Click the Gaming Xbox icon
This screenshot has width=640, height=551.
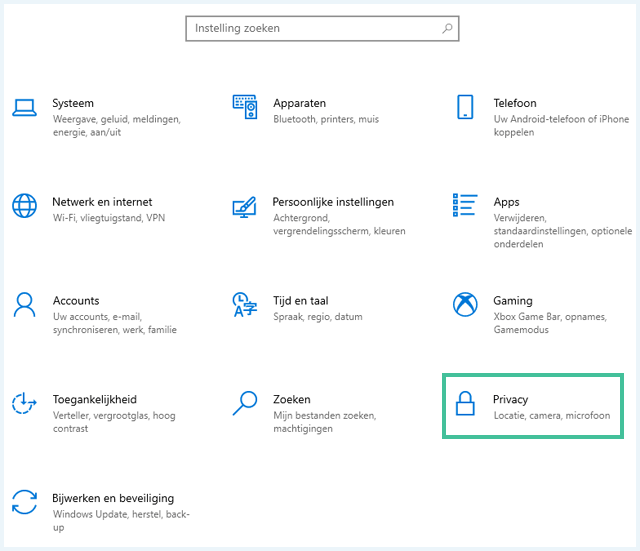tap(465, 304)
